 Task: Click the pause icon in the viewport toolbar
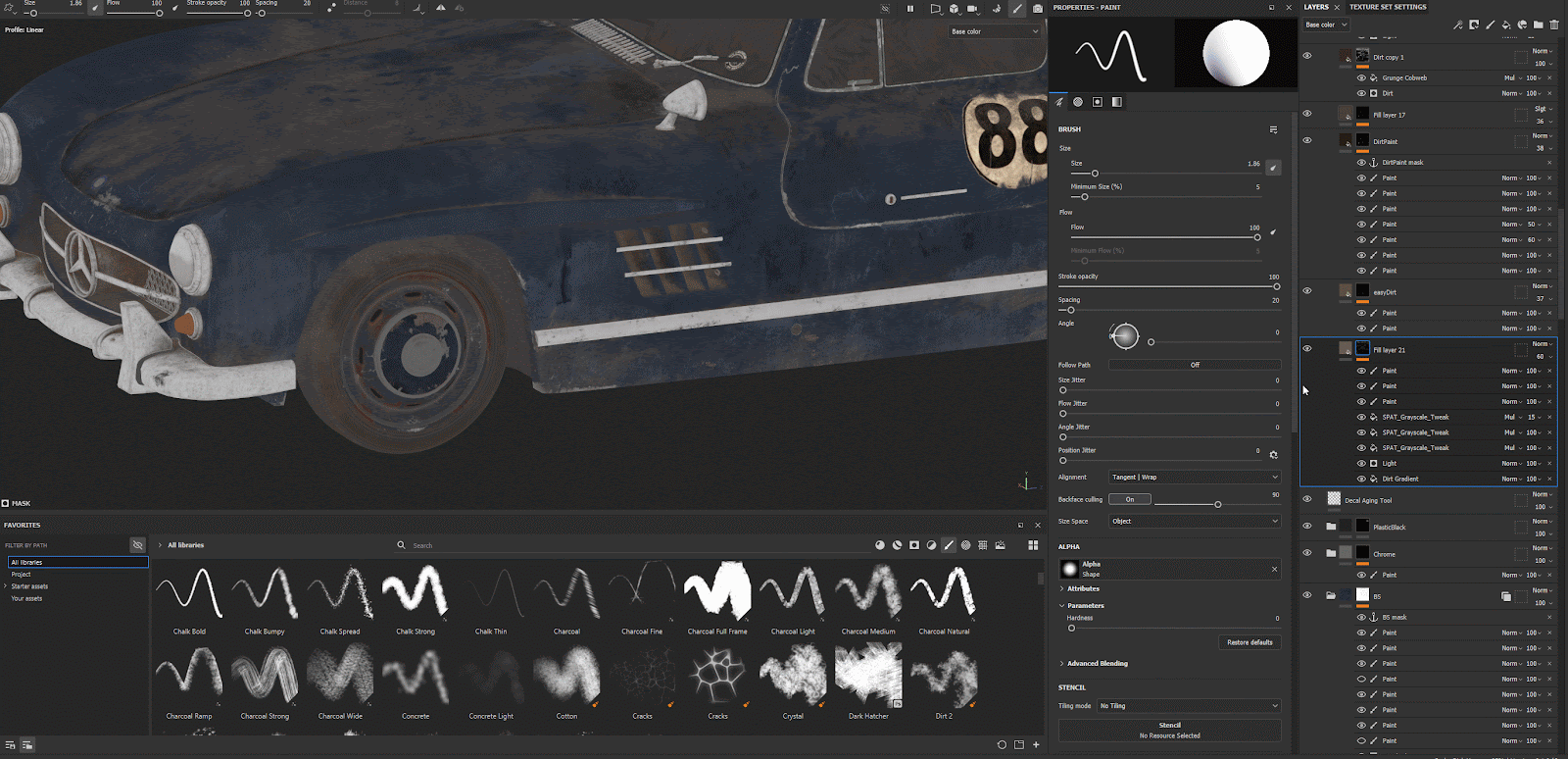point(910,9)
